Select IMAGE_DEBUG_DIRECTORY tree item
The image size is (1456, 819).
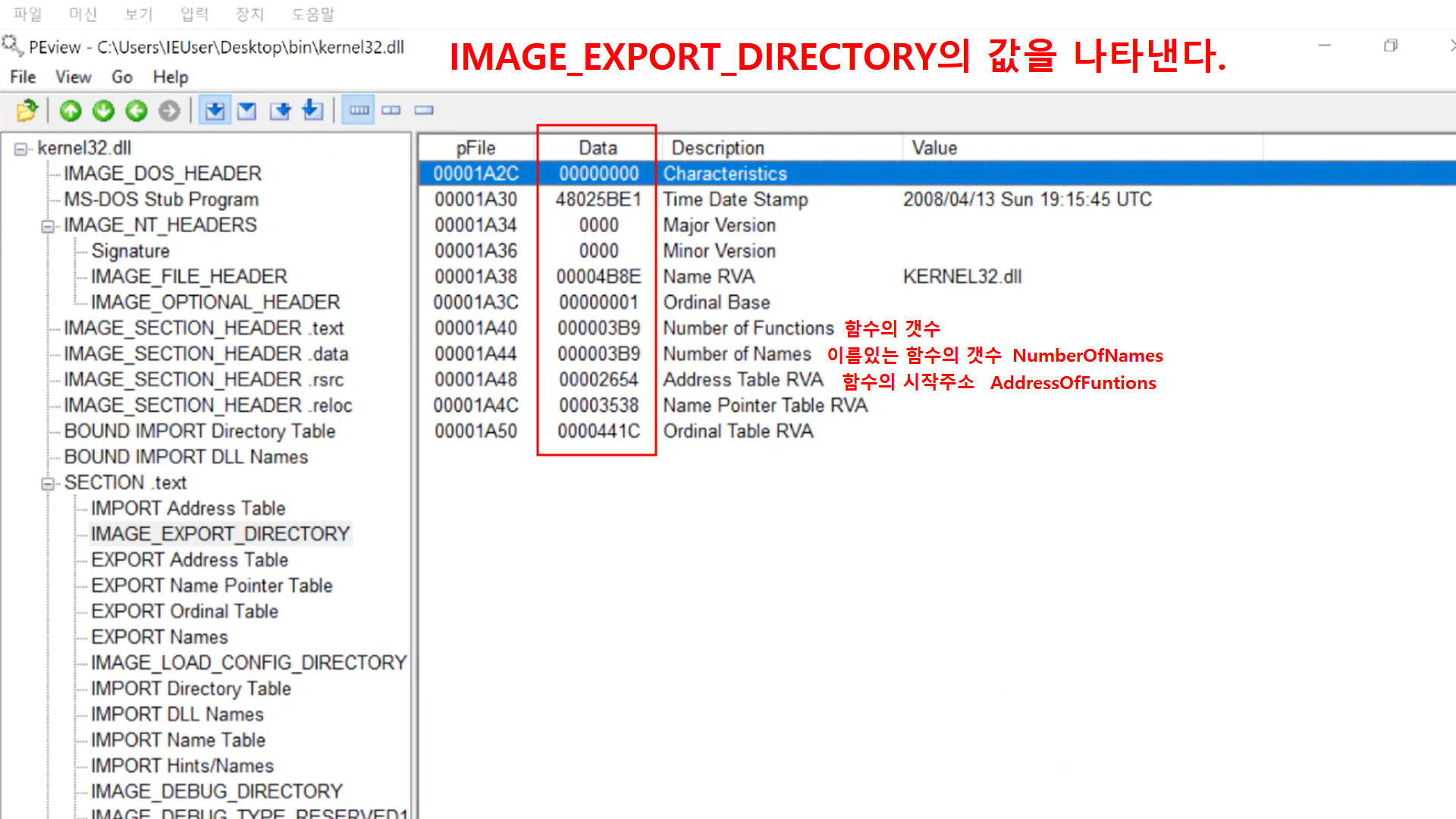217,792
